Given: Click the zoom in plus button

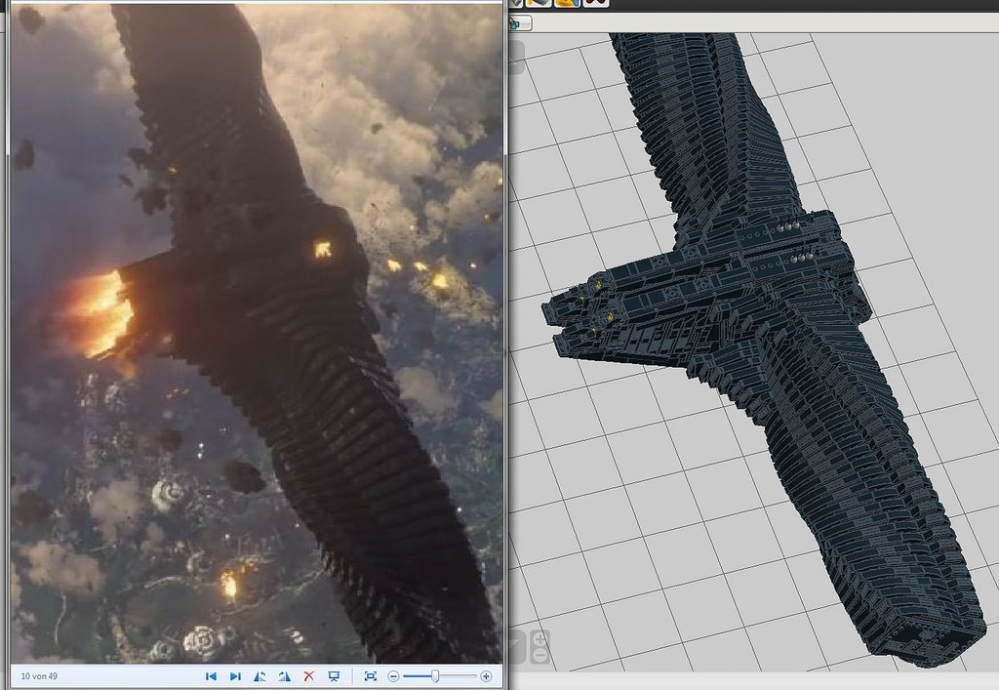Looking at the screenshot, I should tap(486, 676).
